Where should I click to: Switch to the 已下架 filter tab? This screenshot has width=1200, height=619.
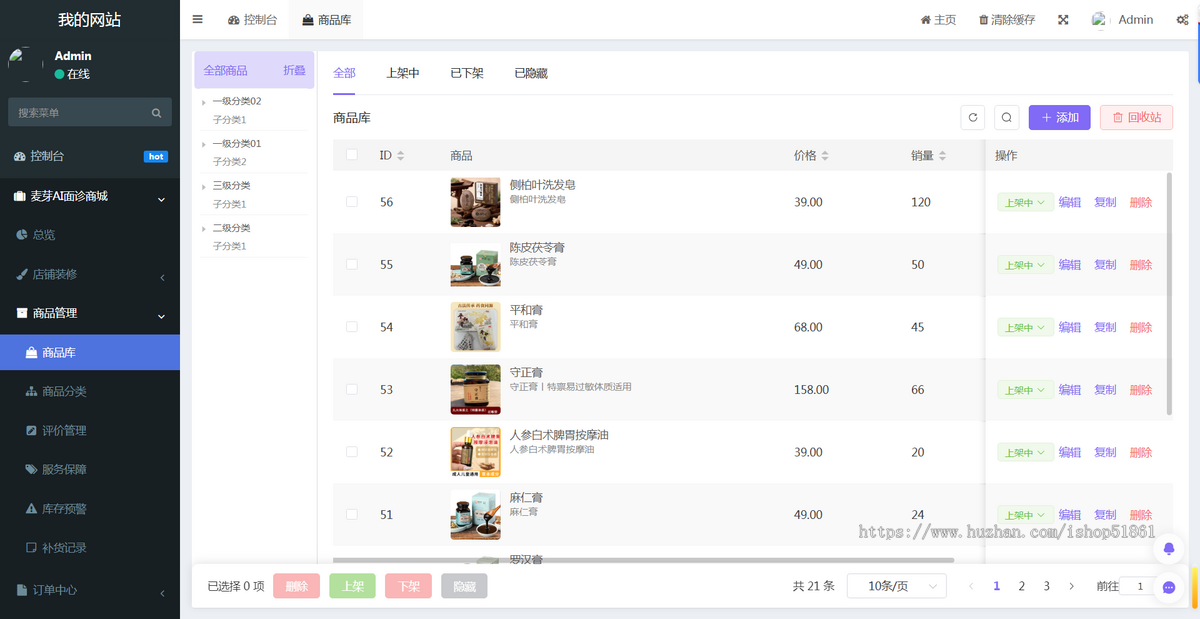click(467, 73)
